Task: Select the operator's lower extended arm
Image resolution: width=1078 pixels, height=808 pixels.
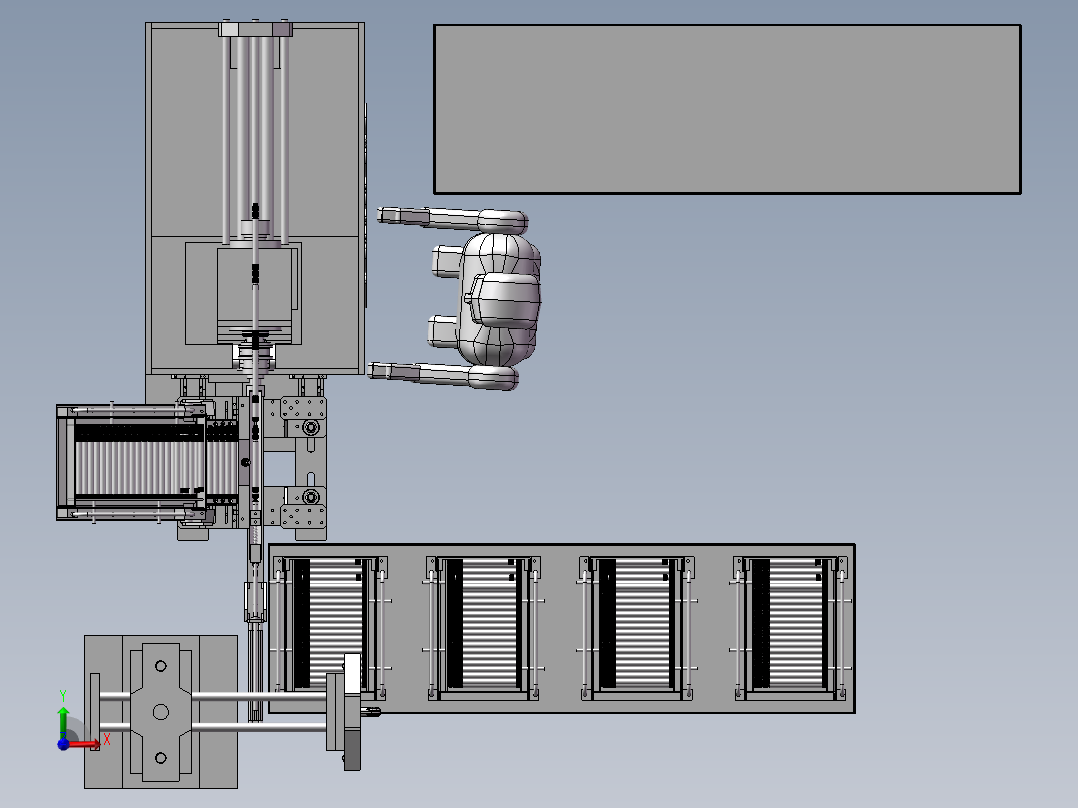Action: tap(443, 375)
